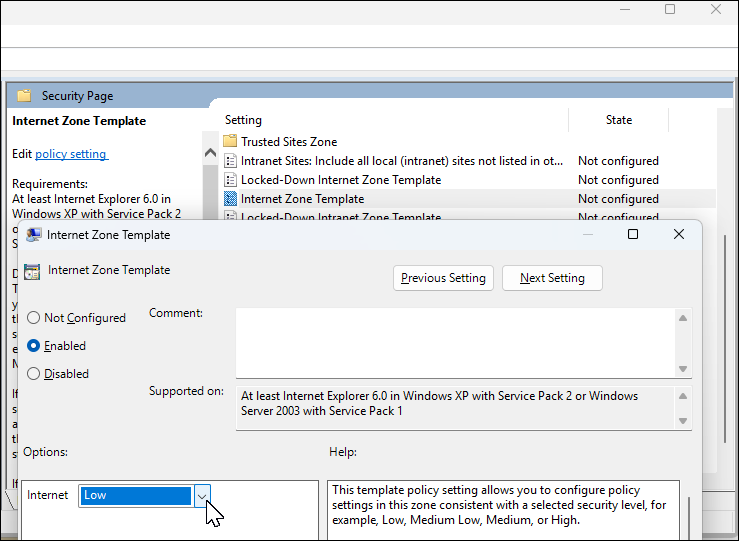Select the Enabled radio button
The width and height of the screenshot is (739, 541).
click(x=34, y=346)
